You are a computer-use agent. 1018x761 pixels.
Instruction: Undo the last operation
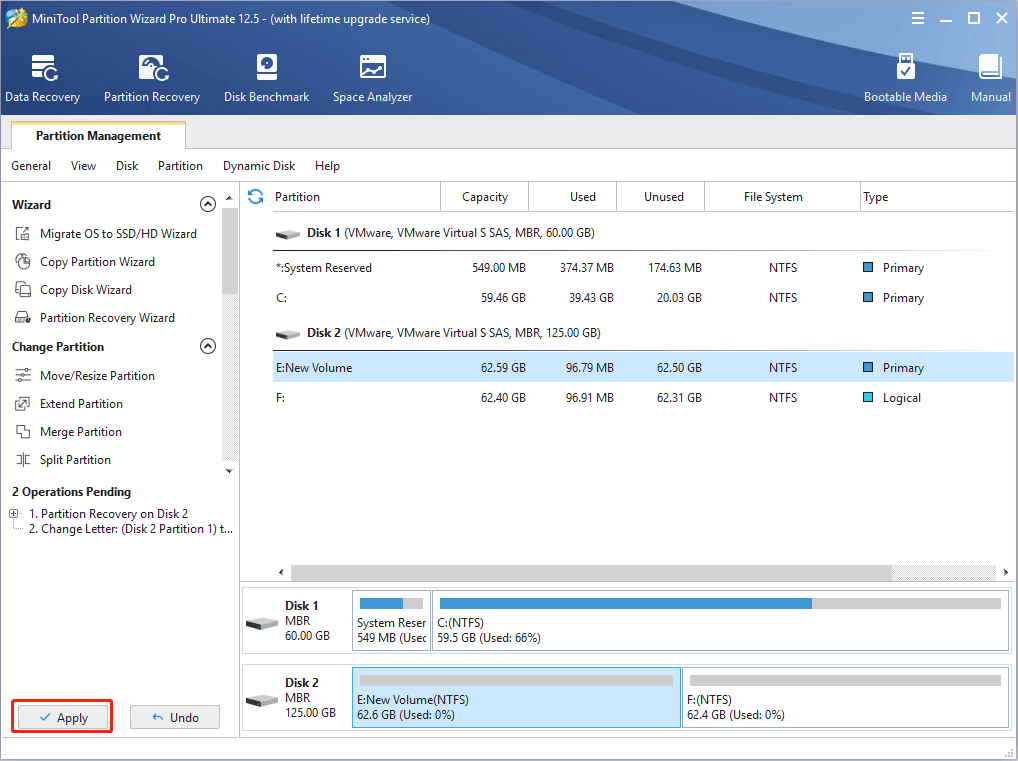coord(175,717)
